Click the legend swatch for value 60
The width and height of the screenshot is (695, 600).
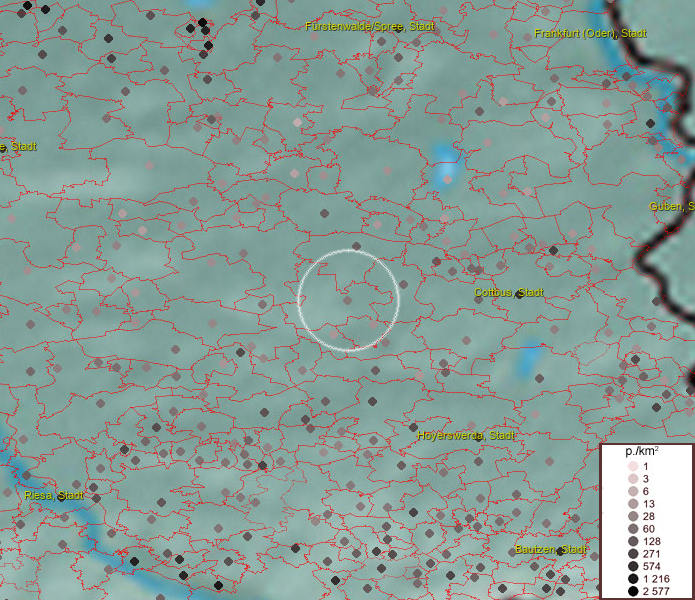633,528
